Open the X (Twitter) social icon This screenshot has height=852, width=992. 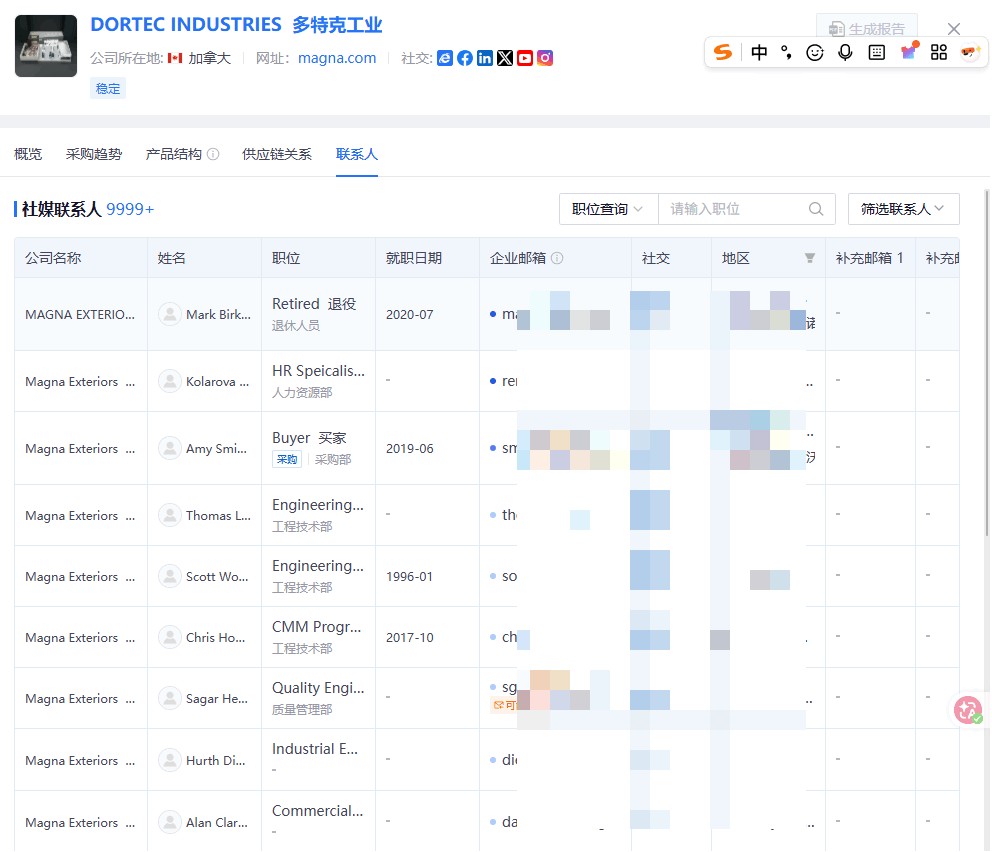[505, 59]
